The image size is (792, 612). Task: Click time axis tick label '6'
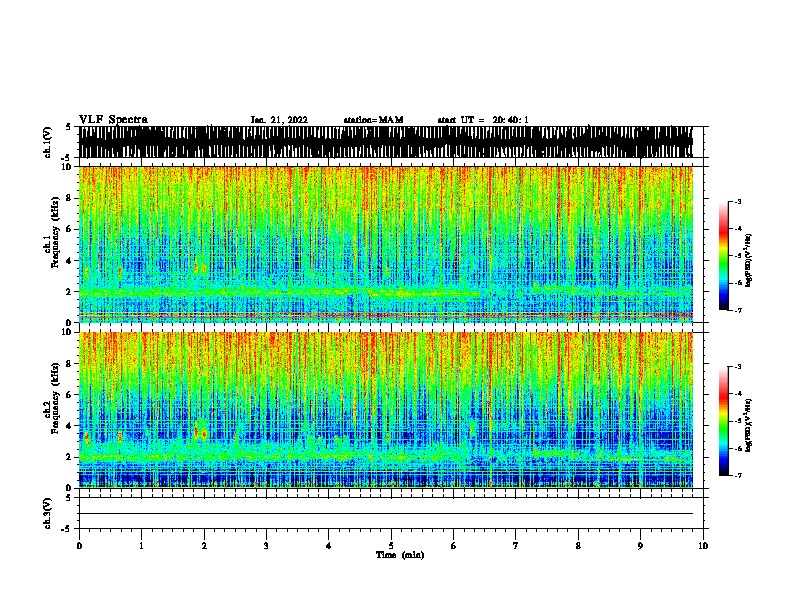pyautogui.click(x=454, y=546)
